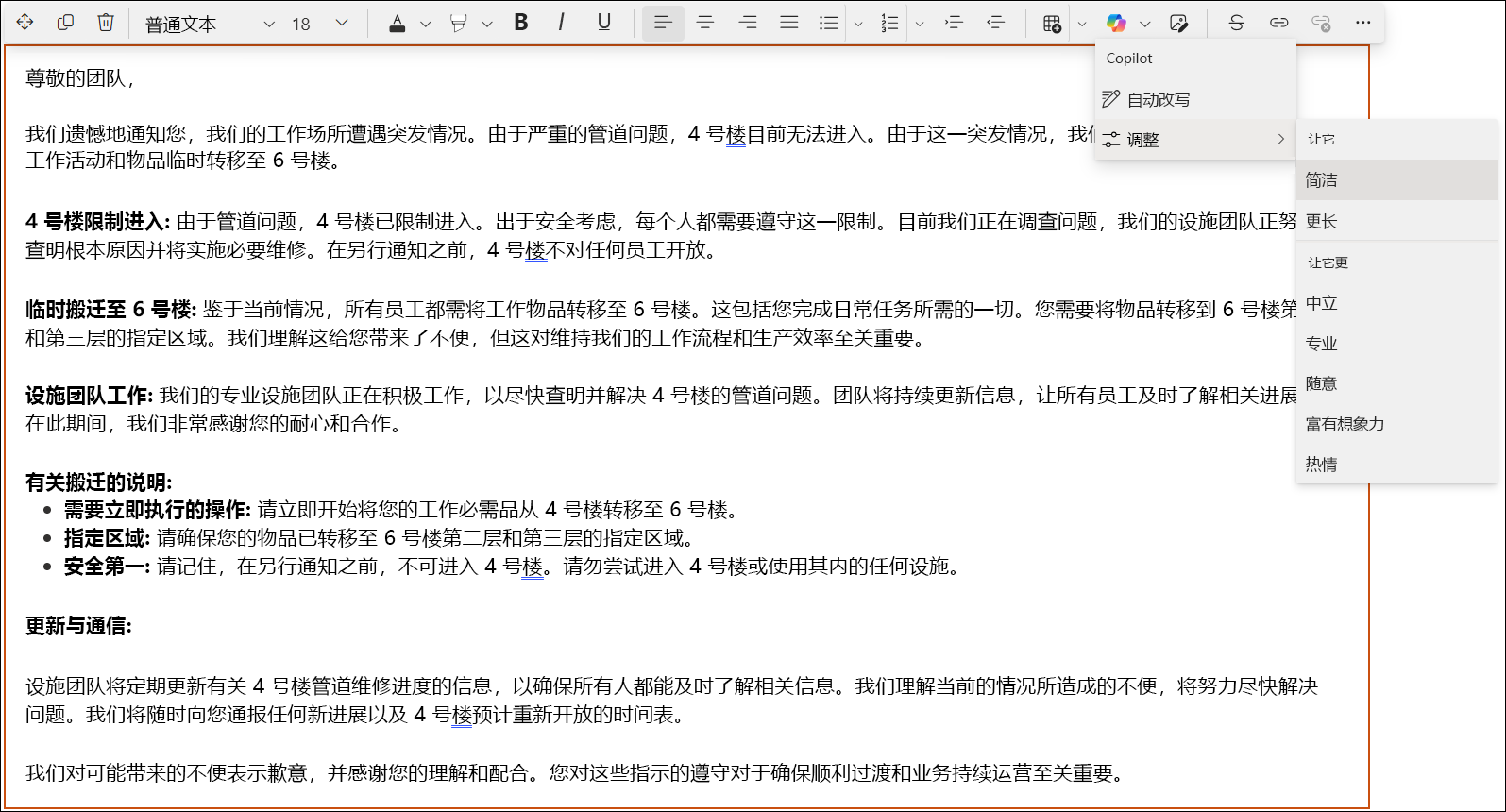Open the 普通文本 paragraph style dropdown
Image resolution: width=1506 pixels, height=812 pixels.
tap(210, 24)
